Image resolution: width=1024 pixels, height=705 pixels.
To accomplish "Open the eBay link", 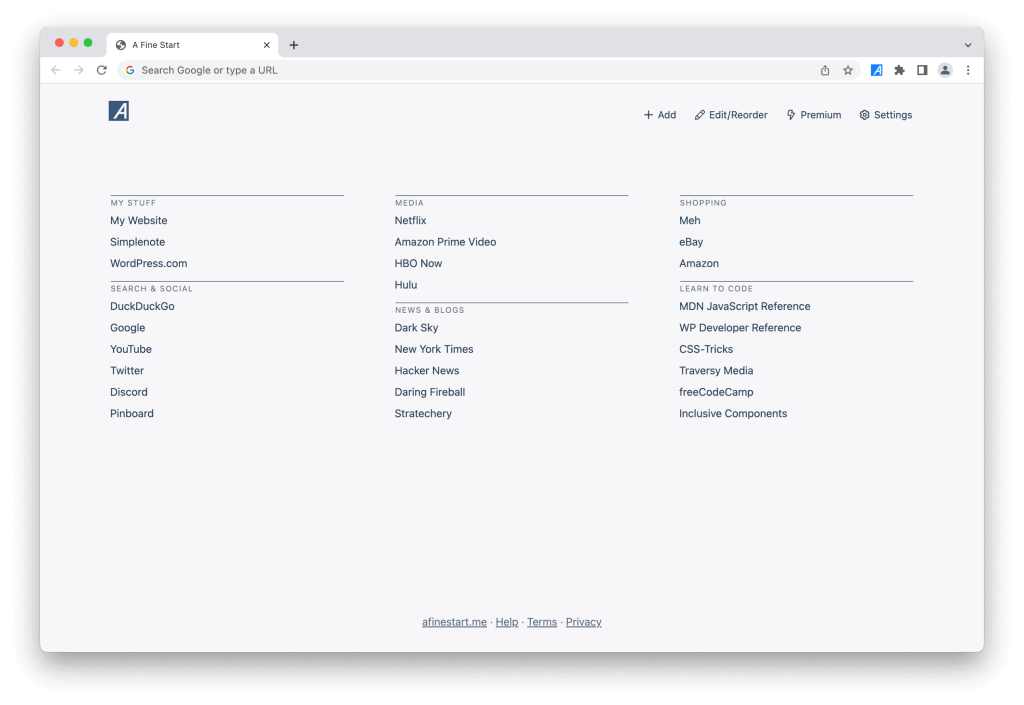I will coord(691,242).
